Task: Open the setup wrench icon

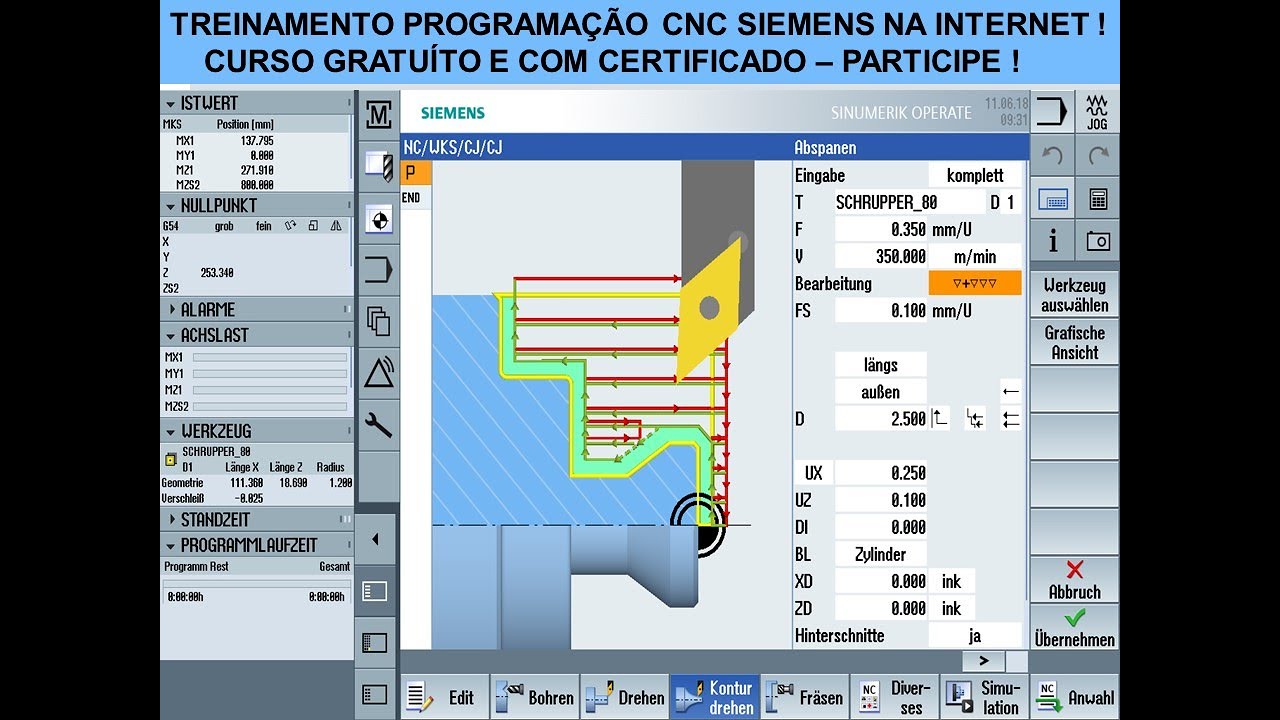Action: coord(378,425)
